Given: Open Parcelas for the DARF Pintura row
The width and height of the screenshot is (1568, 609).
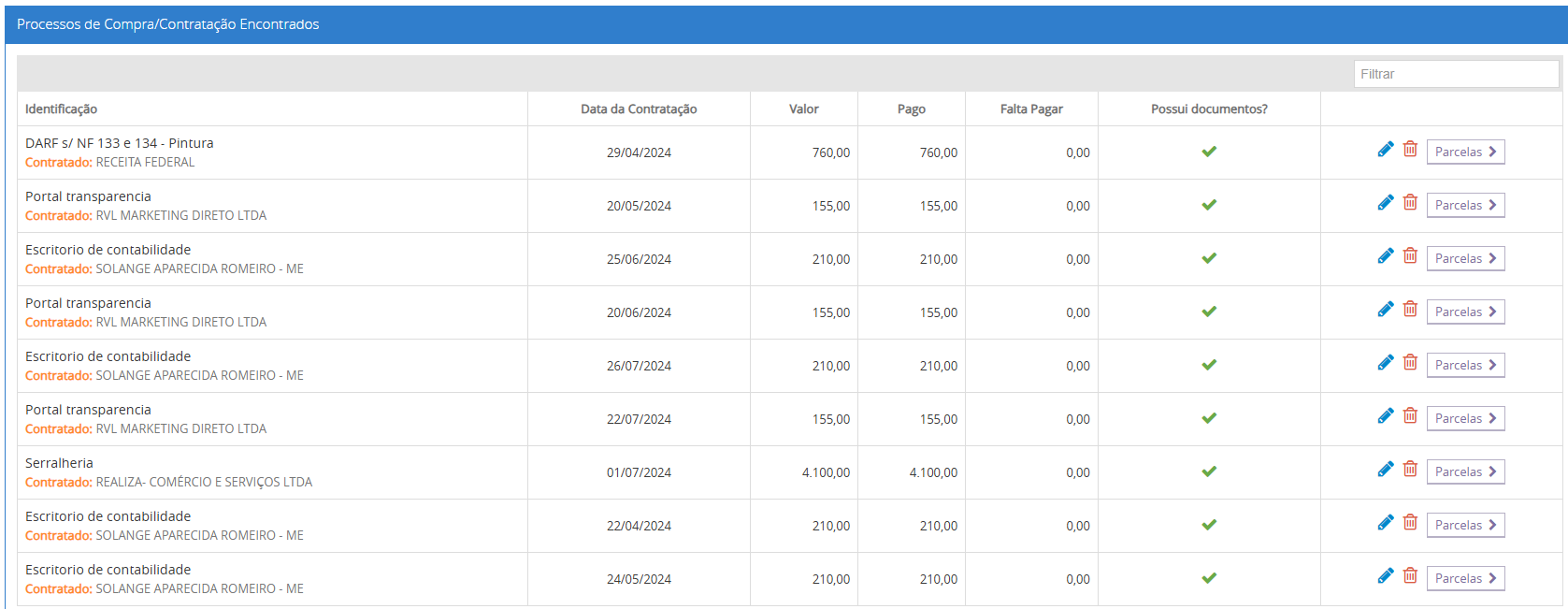Looking at the screenshot, I should 1465,152.
